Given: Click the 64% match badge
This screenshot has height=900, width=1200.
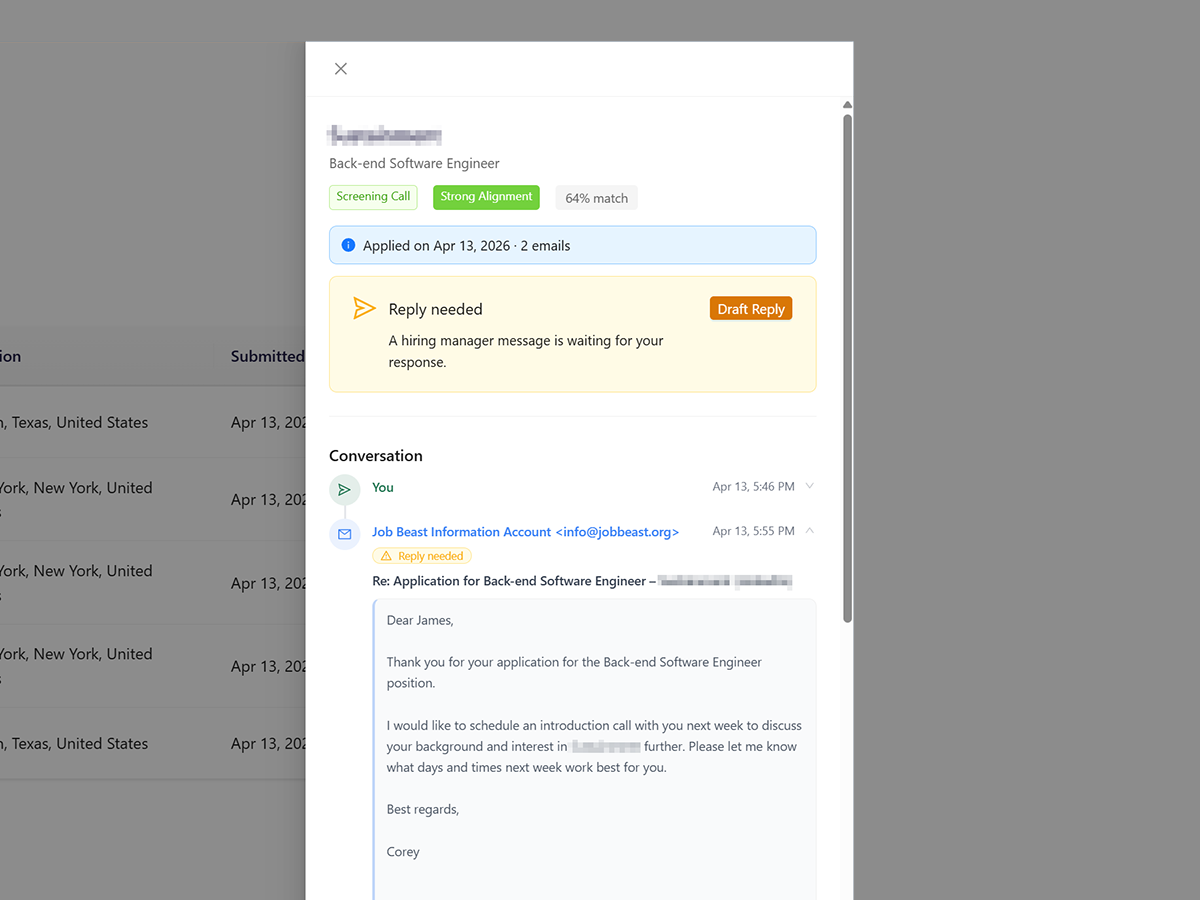Looking at the screenshot, I should [596, 197].
